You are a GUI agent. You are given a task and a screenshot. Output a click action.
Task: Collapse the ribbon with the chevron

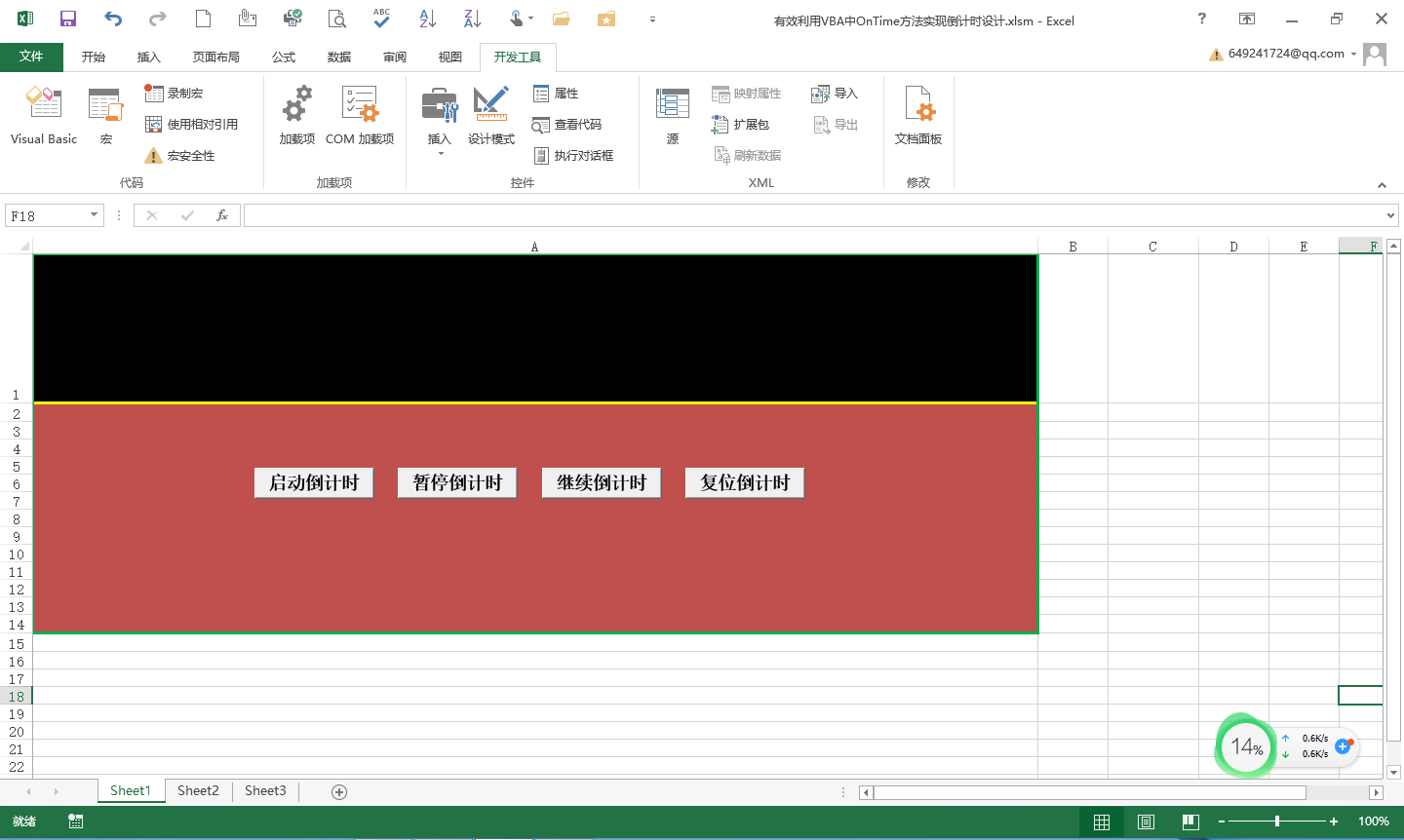(1382, 184)
